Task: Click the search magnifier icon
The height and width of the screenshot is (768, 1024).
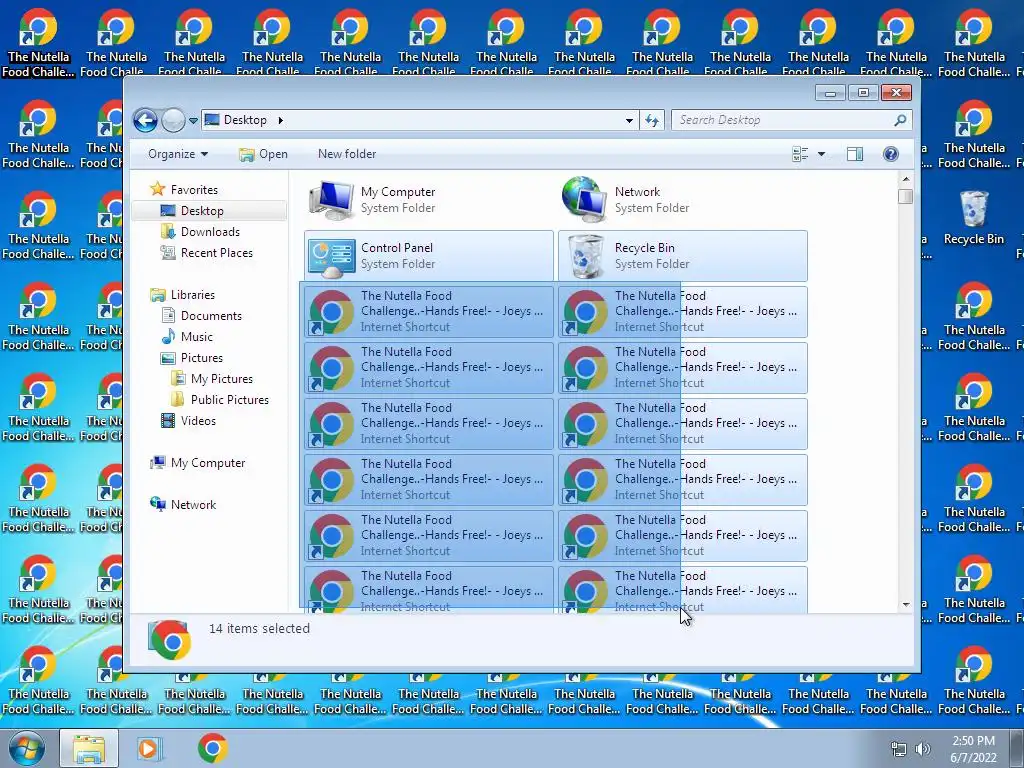Action: pyautogui.click(x=901, y=120)
